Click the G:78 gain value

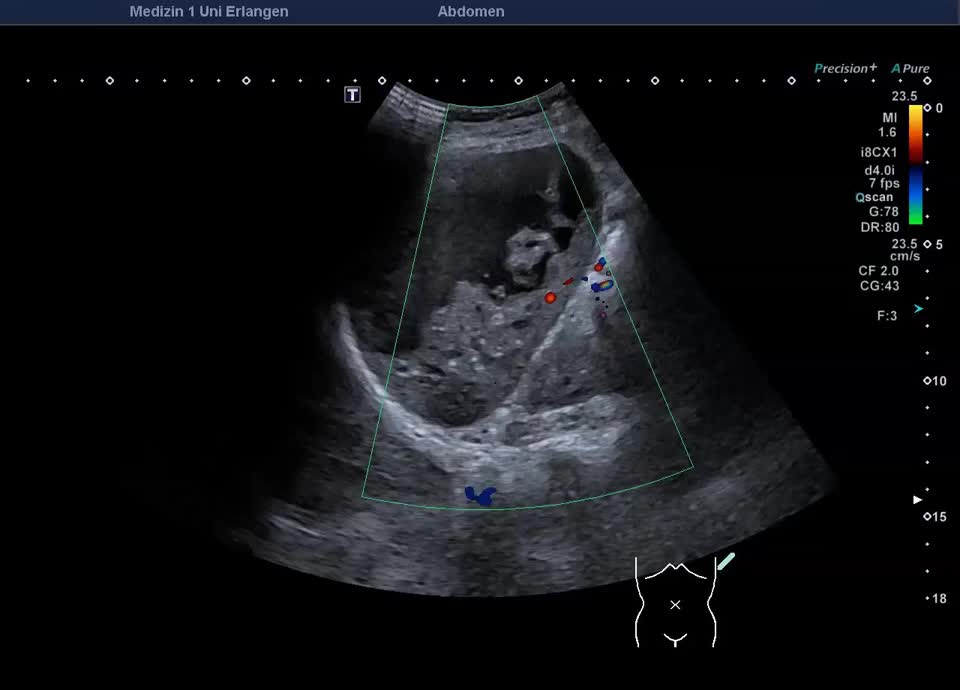click(x=883, y=211)
